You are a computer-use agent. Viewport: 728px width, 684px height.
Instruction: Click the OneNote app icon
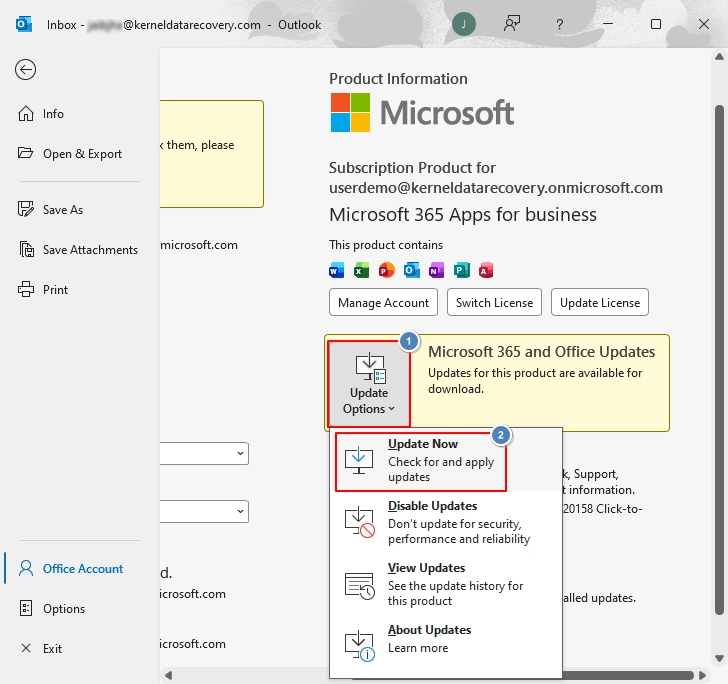436,270
